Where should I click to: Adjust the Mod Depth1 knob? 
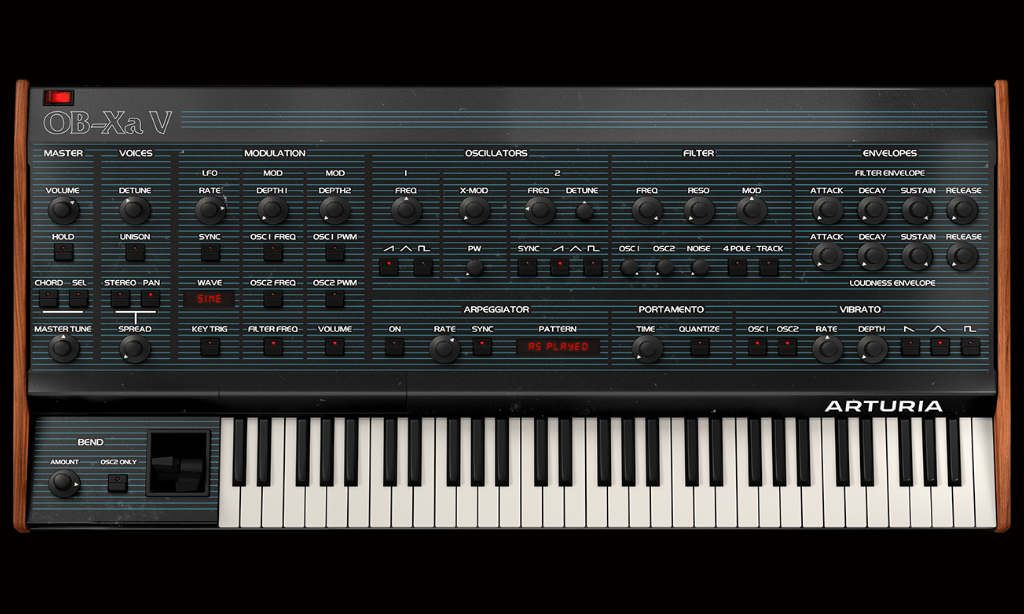coord(272,210)
